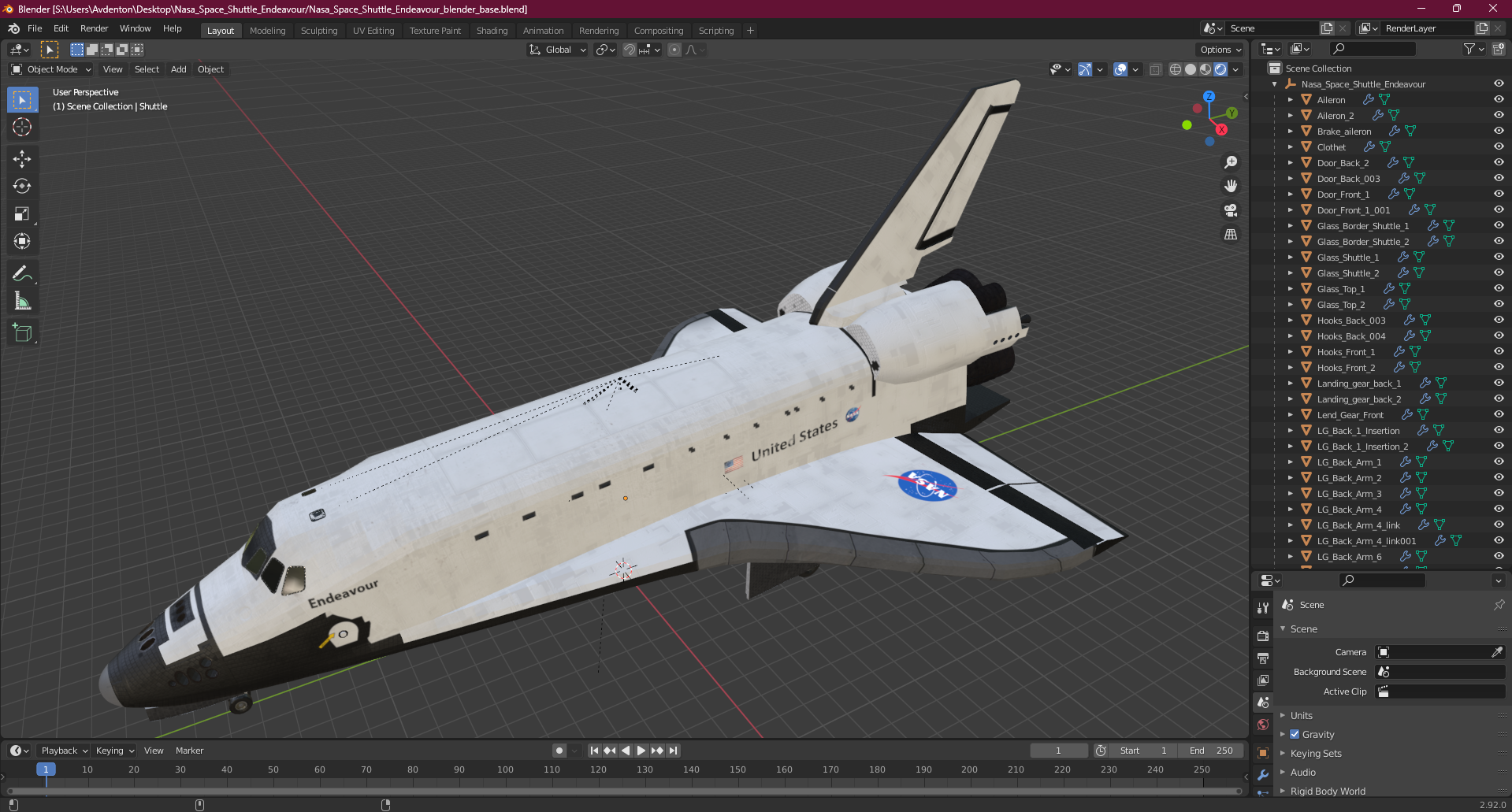The width and height of the screenshot is (1512, 812).
Task: Click the outliner search field
Action: coord(1372,49)
